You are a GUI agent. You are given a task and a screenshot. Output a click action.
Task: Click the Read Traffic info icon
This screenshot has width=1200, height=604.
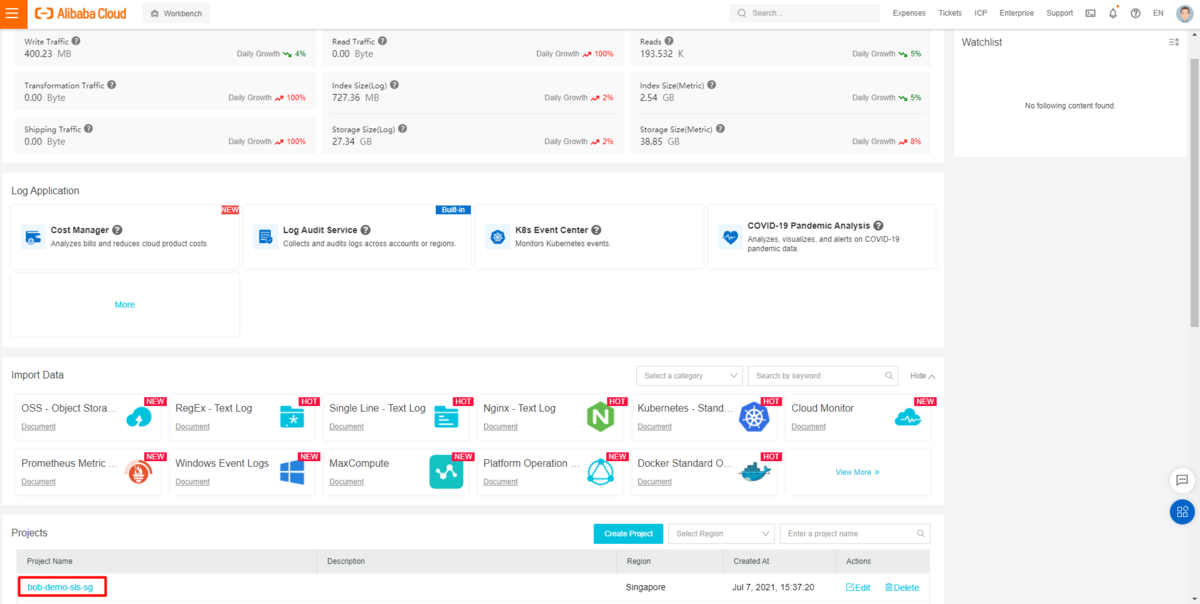[x=382, y=41]
